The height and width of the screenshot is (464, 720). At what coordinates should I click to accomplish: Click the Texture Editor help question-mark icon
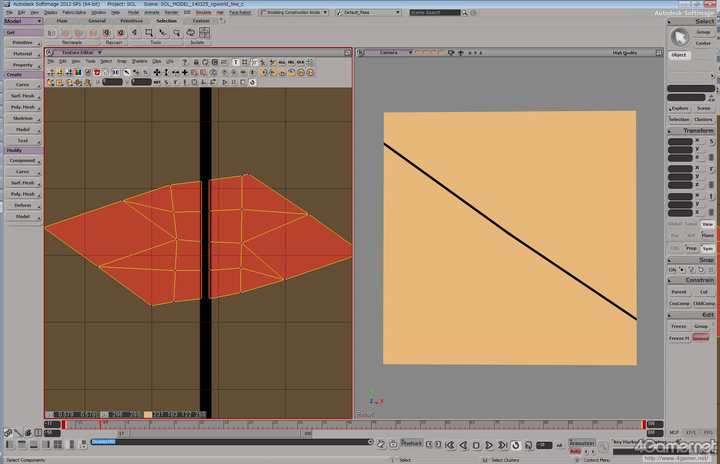click(x=184, y=61)
